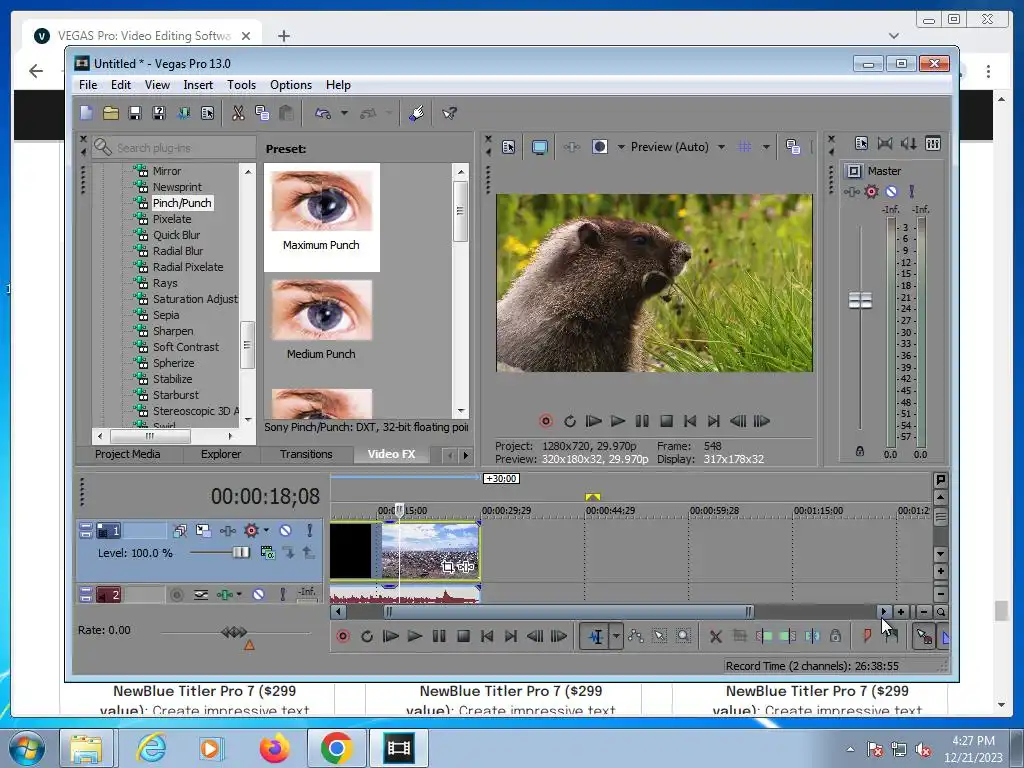This screenshot has width=1024, height=768.
Task: Click the video track Level slider handle
Action: (241, 552)
